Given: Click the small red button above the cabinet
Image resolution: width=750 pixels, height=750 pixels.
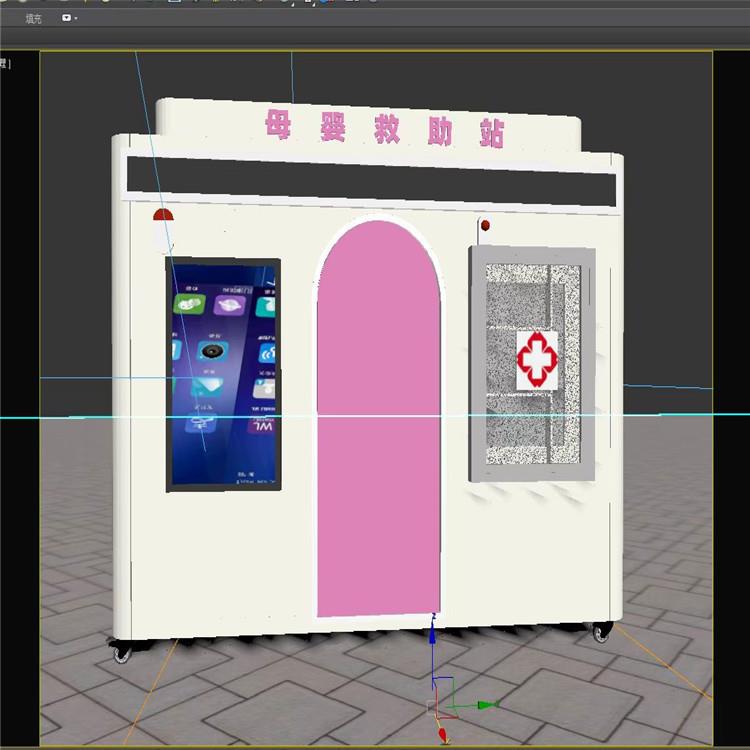Looking at the screenshot, I should coord(485,225).
